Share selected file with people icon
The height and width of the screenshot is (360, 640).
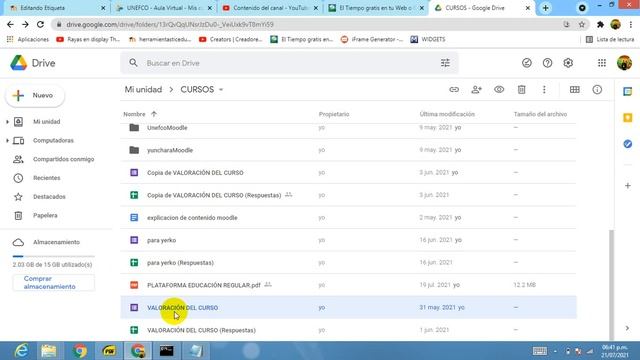pyautogui.click(x=476, y=89)
